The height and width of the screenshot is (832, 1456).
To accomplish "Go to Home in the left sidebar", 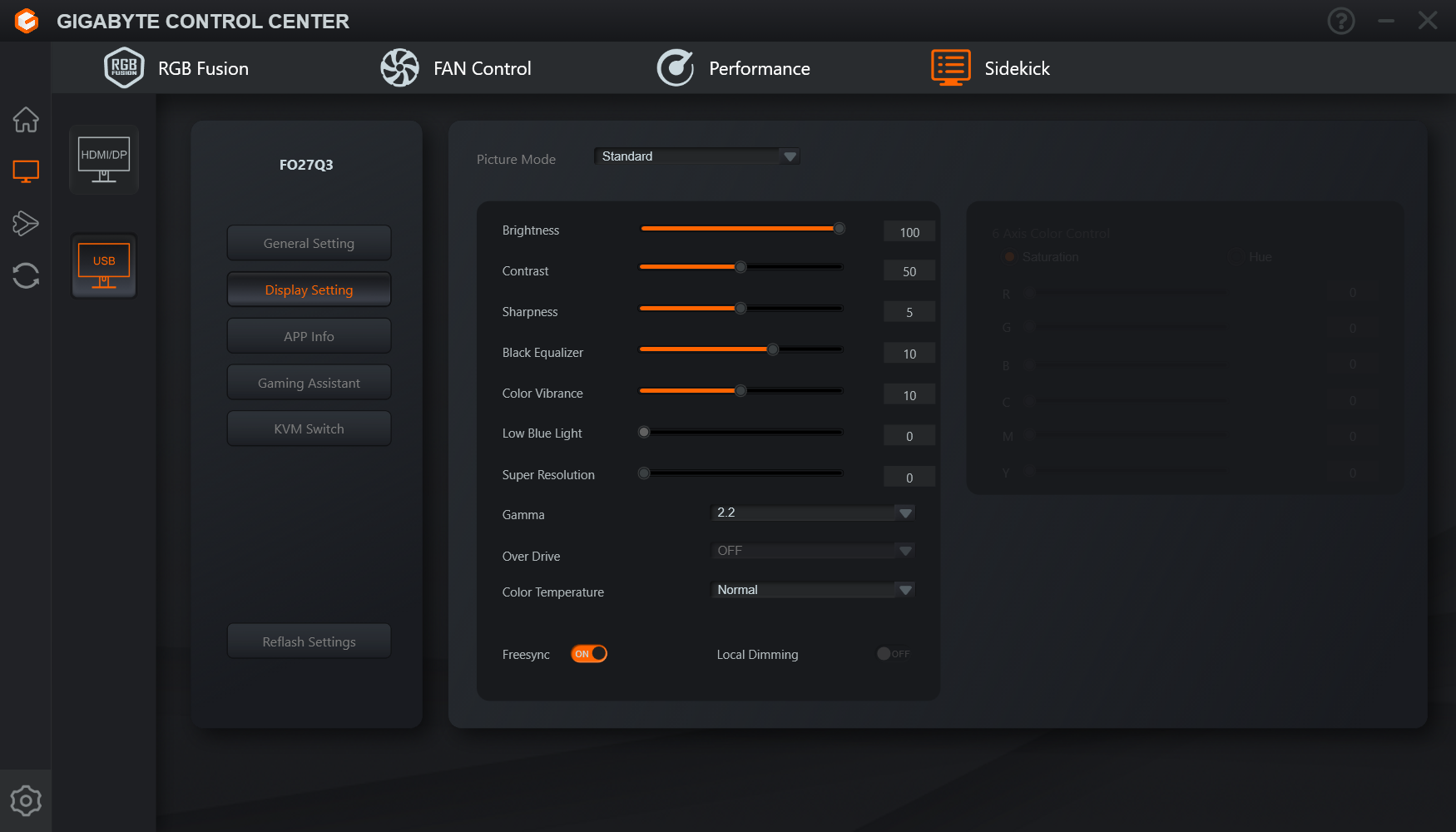I will point(26,120).
